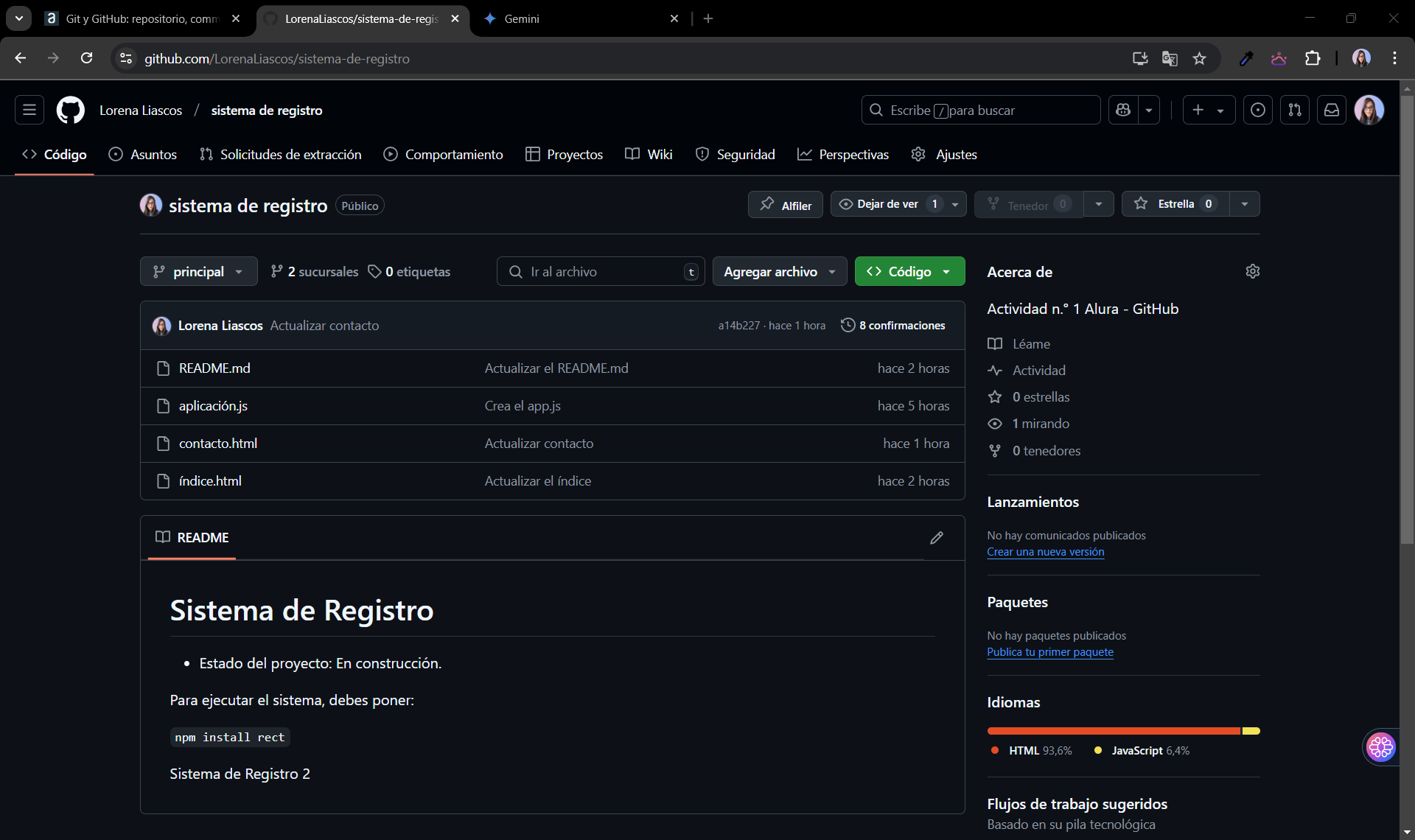The image size is (1415, 840).
Task: Focus the Ir al archivo search field
Action: point(601,271)
